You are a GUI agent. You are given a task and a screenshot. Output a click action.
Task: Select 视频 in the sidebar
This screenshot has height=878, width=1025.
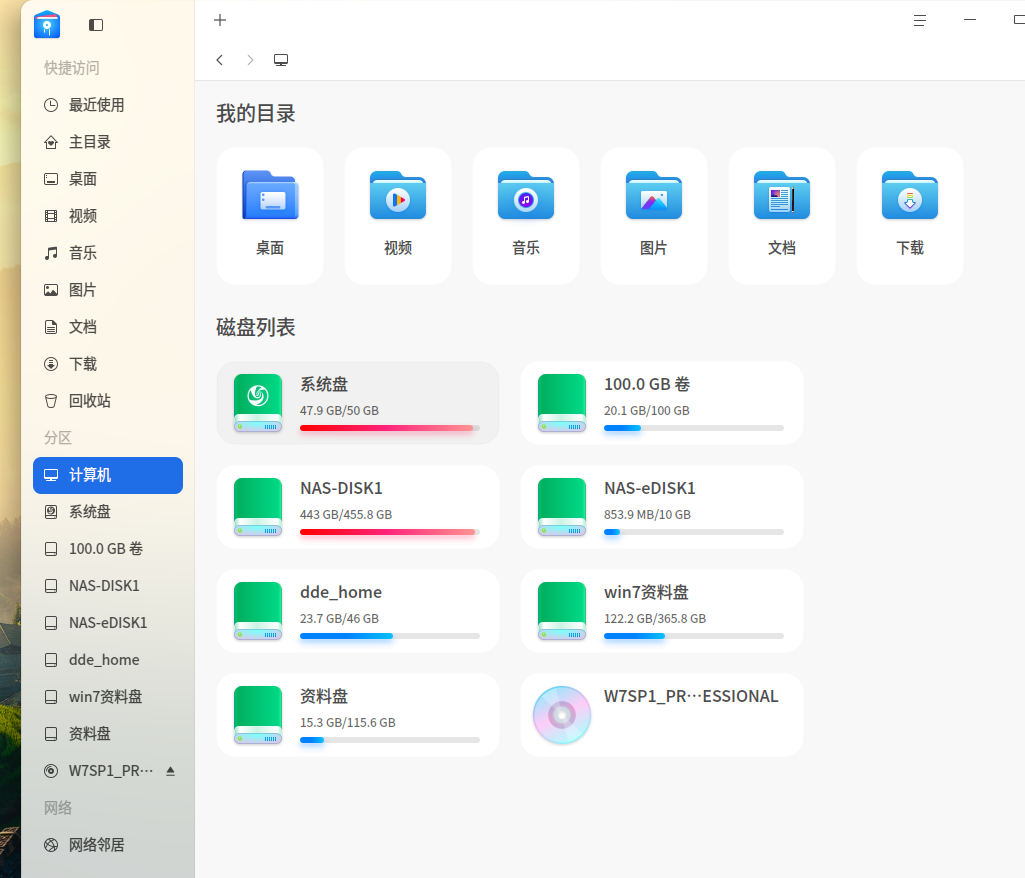pyautogui.click(x=108, y=216)
